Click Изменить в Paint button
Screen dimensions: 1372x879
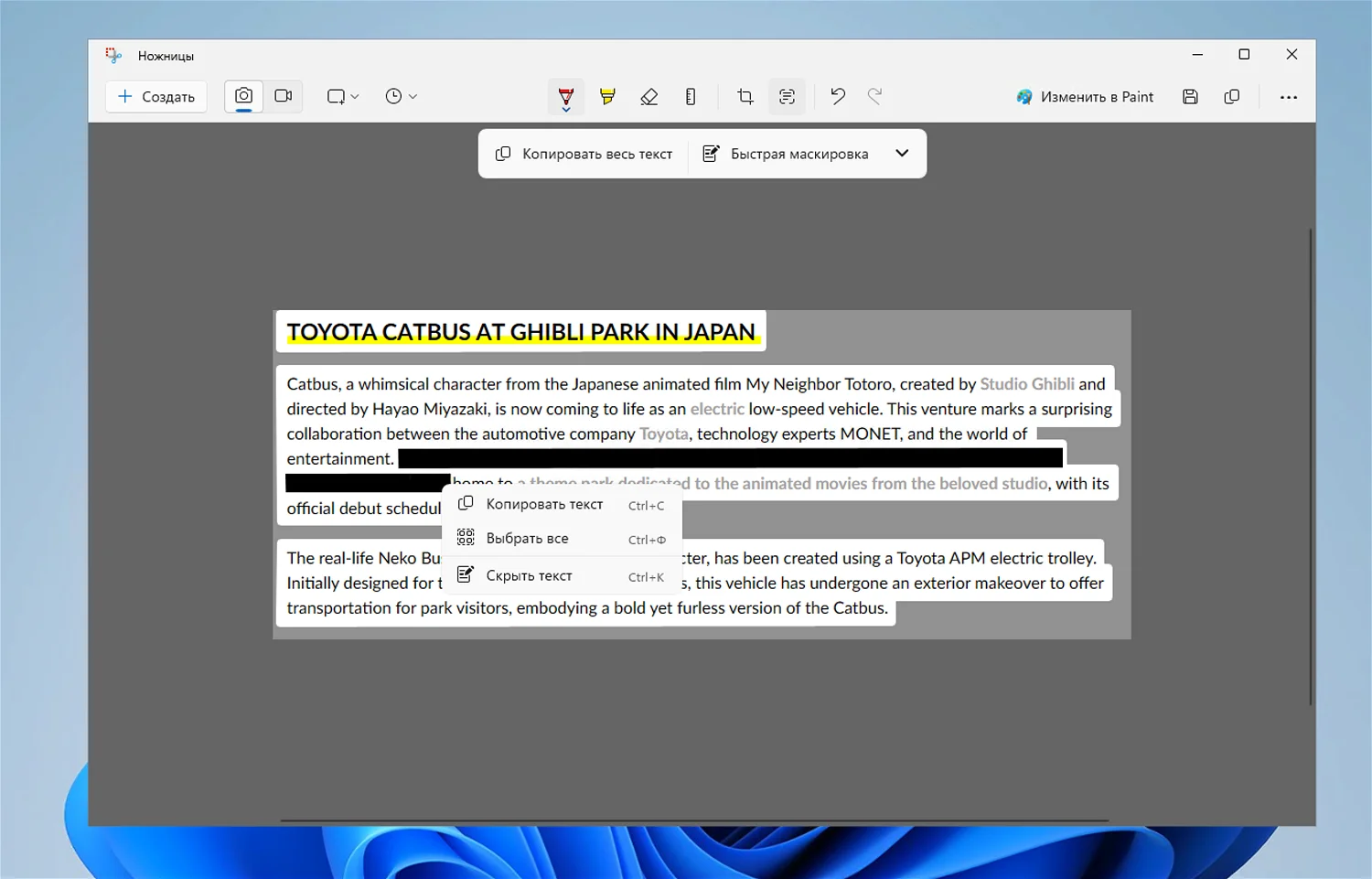click(x=1085, y=97)
